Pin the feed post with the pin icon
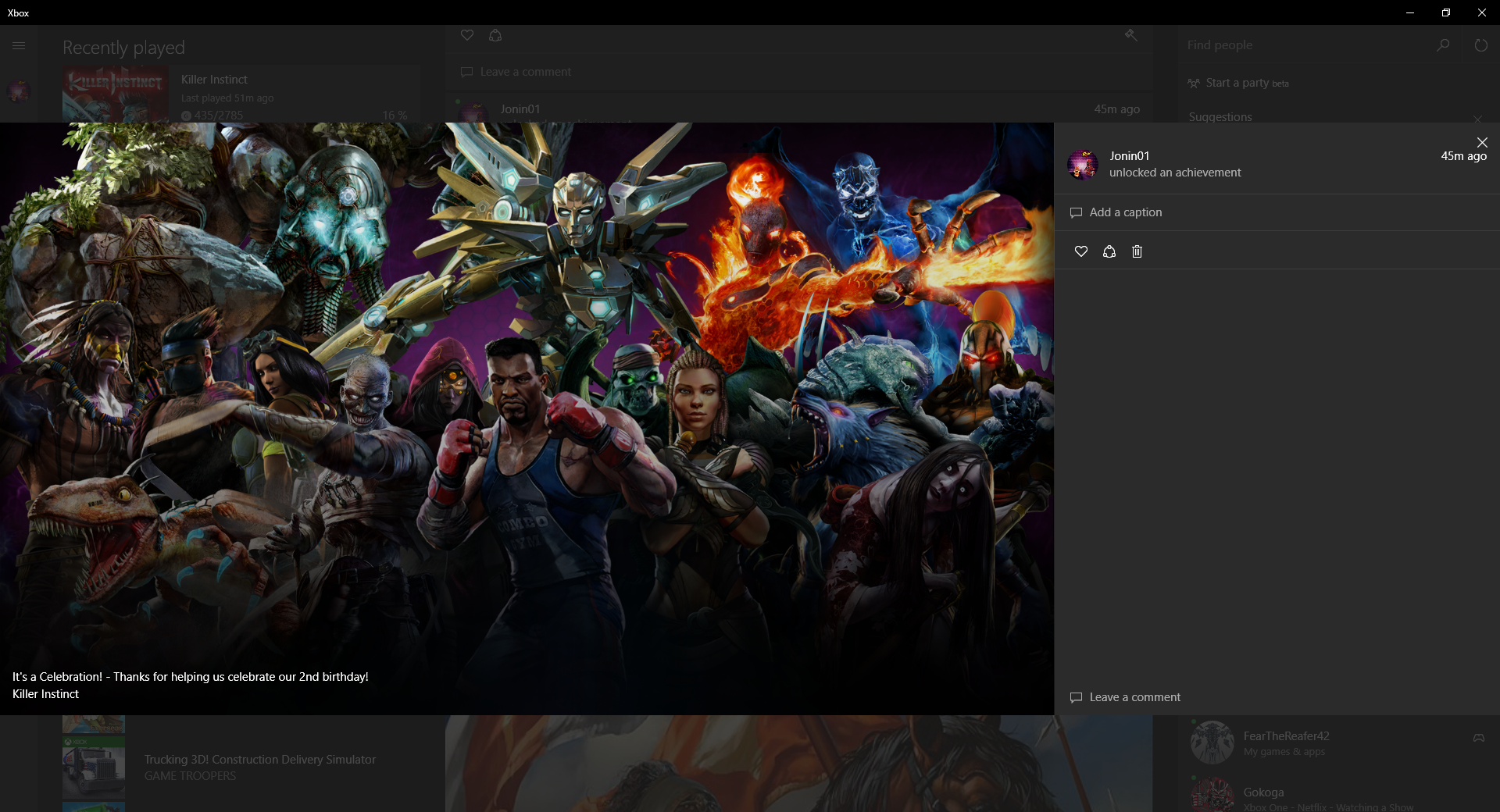 click(x=1130, y=35)
